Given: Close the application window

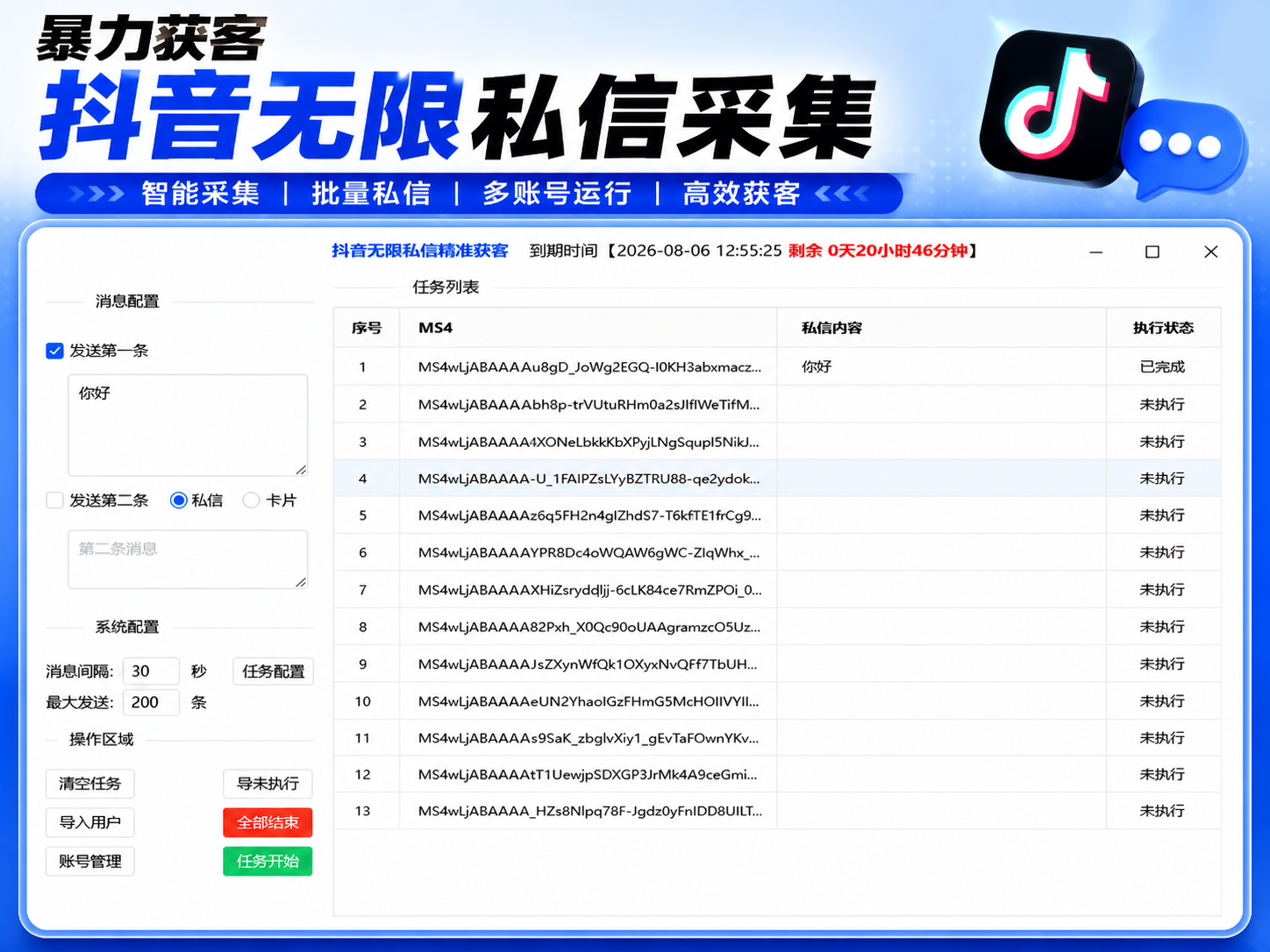Looking at the screenshot, I should tap(1211, 252).
